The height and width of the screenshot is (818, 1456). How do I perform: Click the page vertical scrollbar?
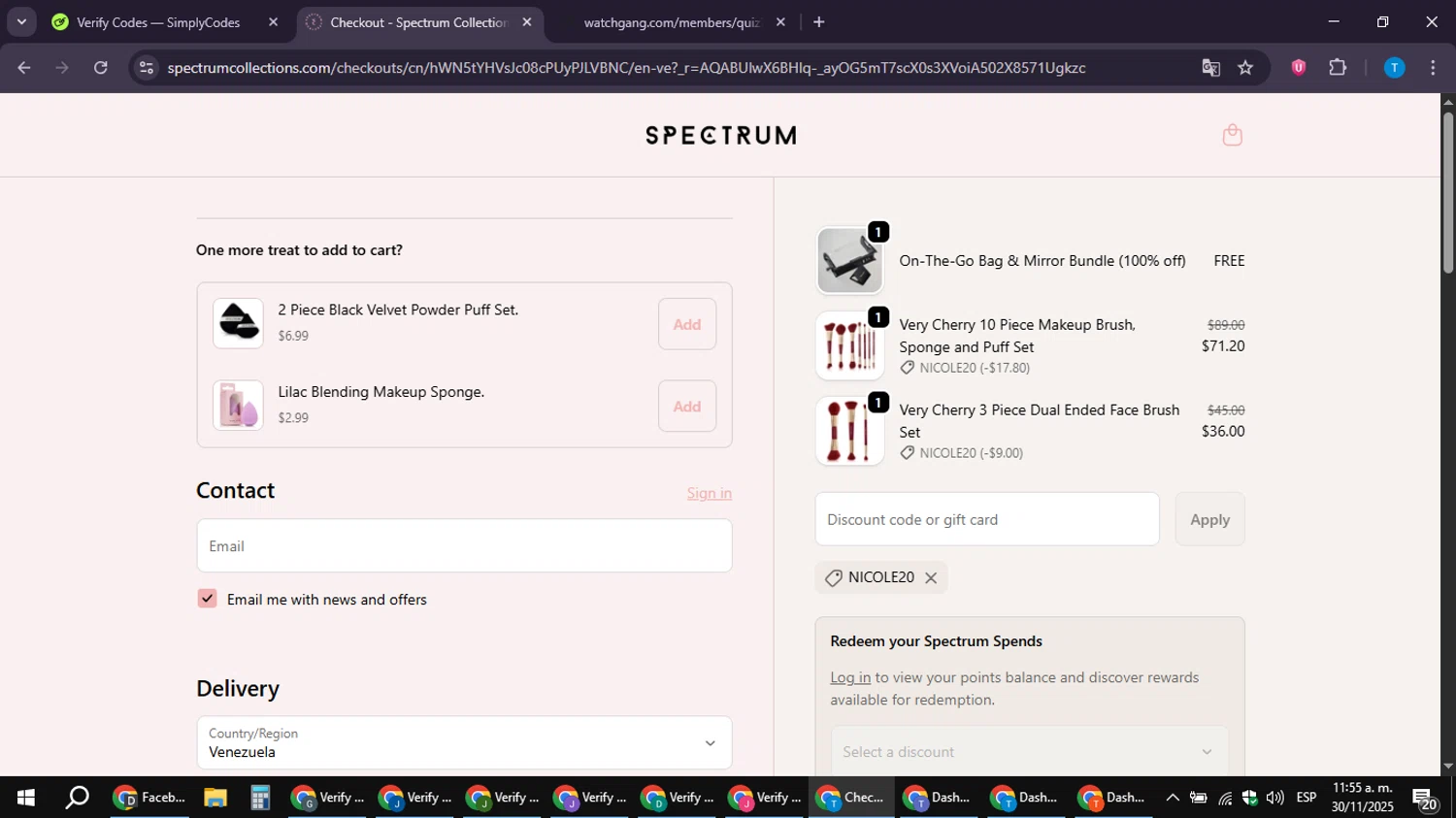click(1448, 192)
